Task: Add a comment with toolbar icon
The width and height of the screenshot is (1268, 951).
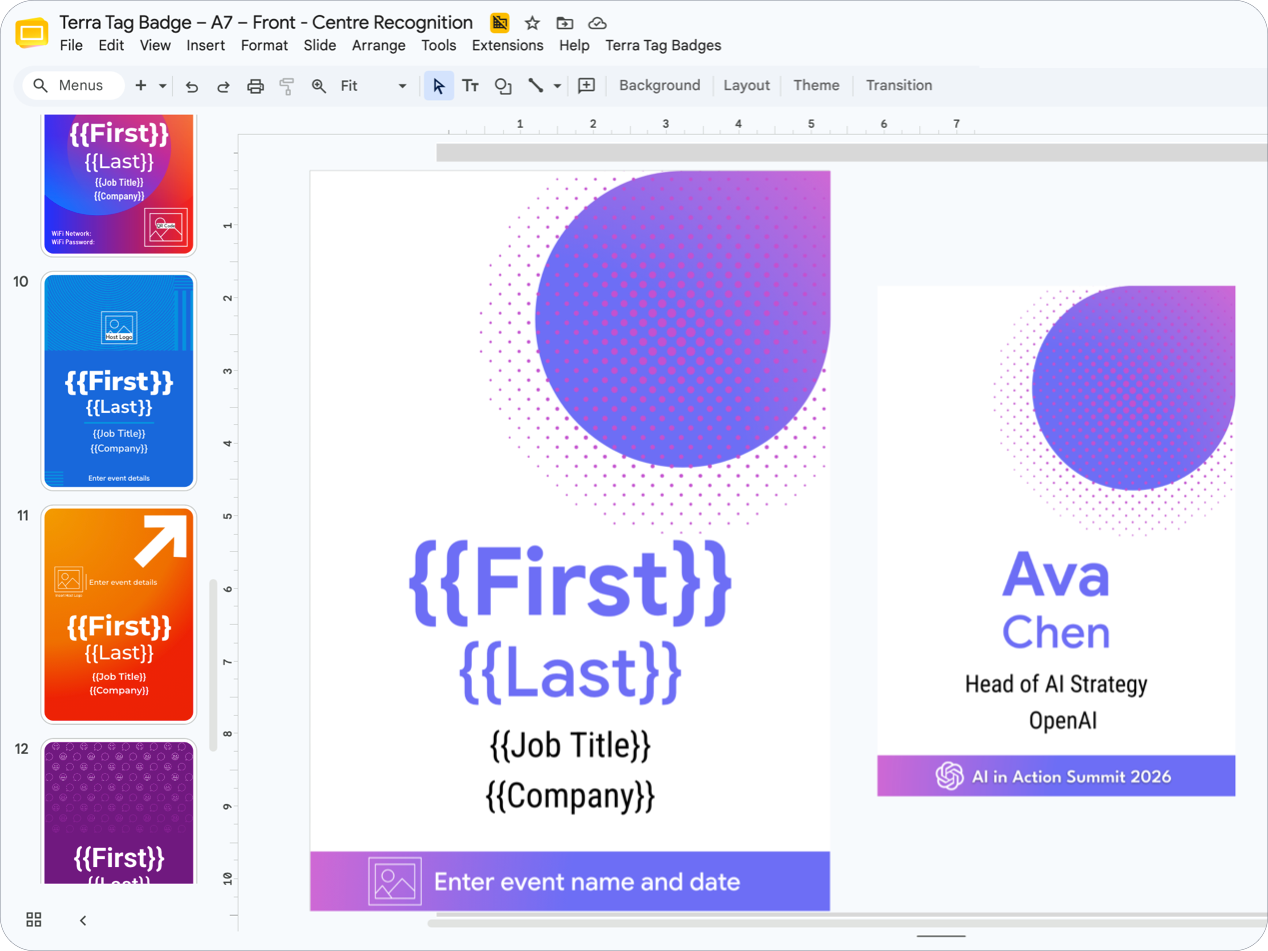Action: (x=587, y=86)
